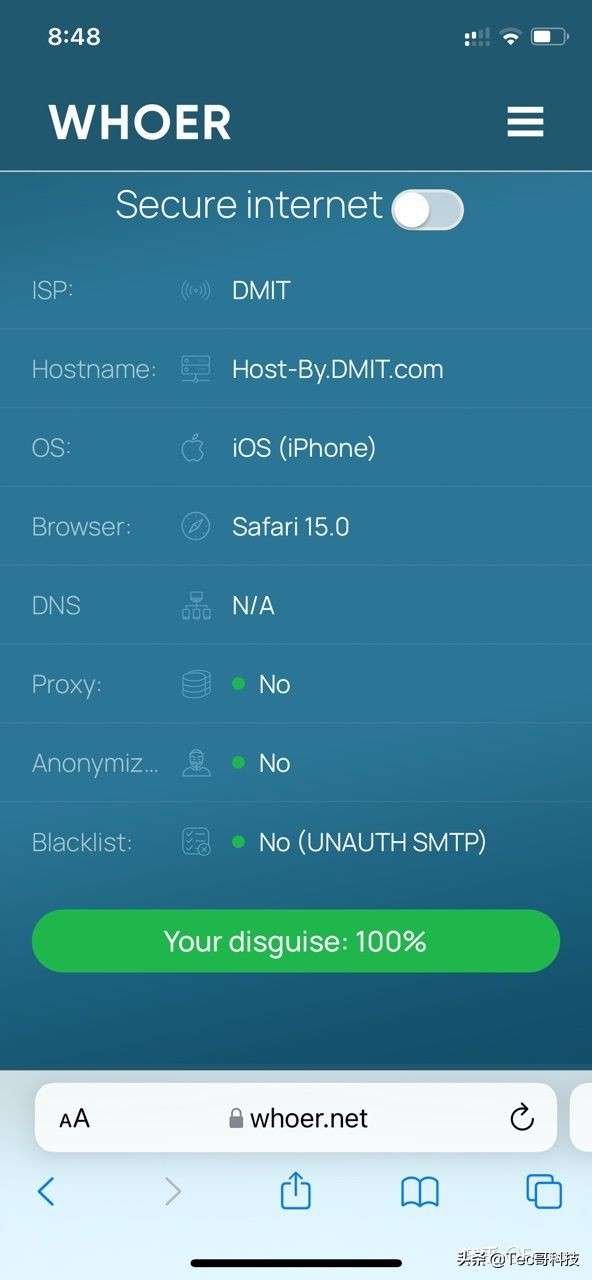The image size is (592, 1280).
Task: Open the Safari share sheet
Action: tap(296, 1190)
